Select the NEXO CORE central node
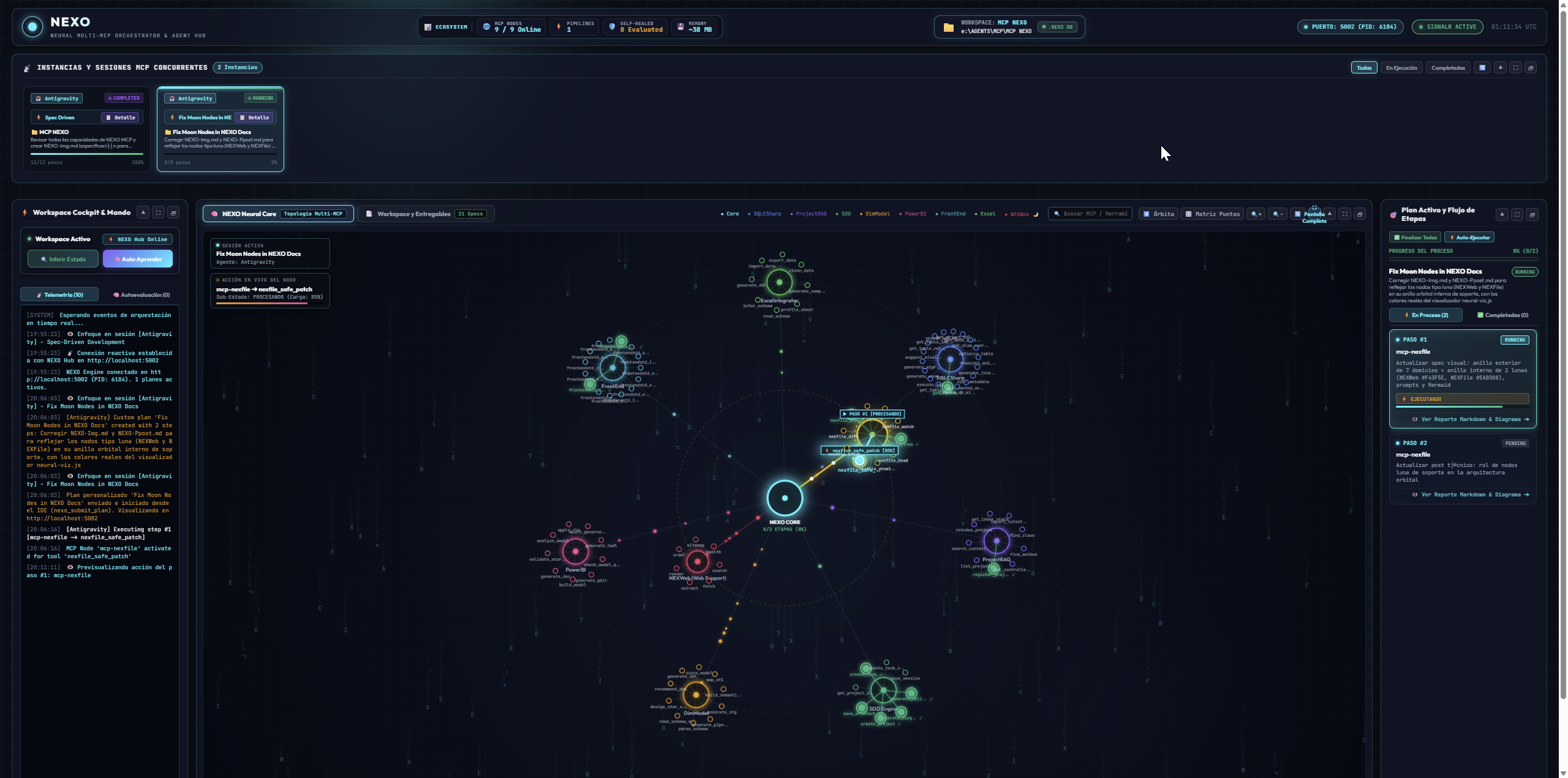The width and height of the screenshot is (1568, 778). point(785,498)
